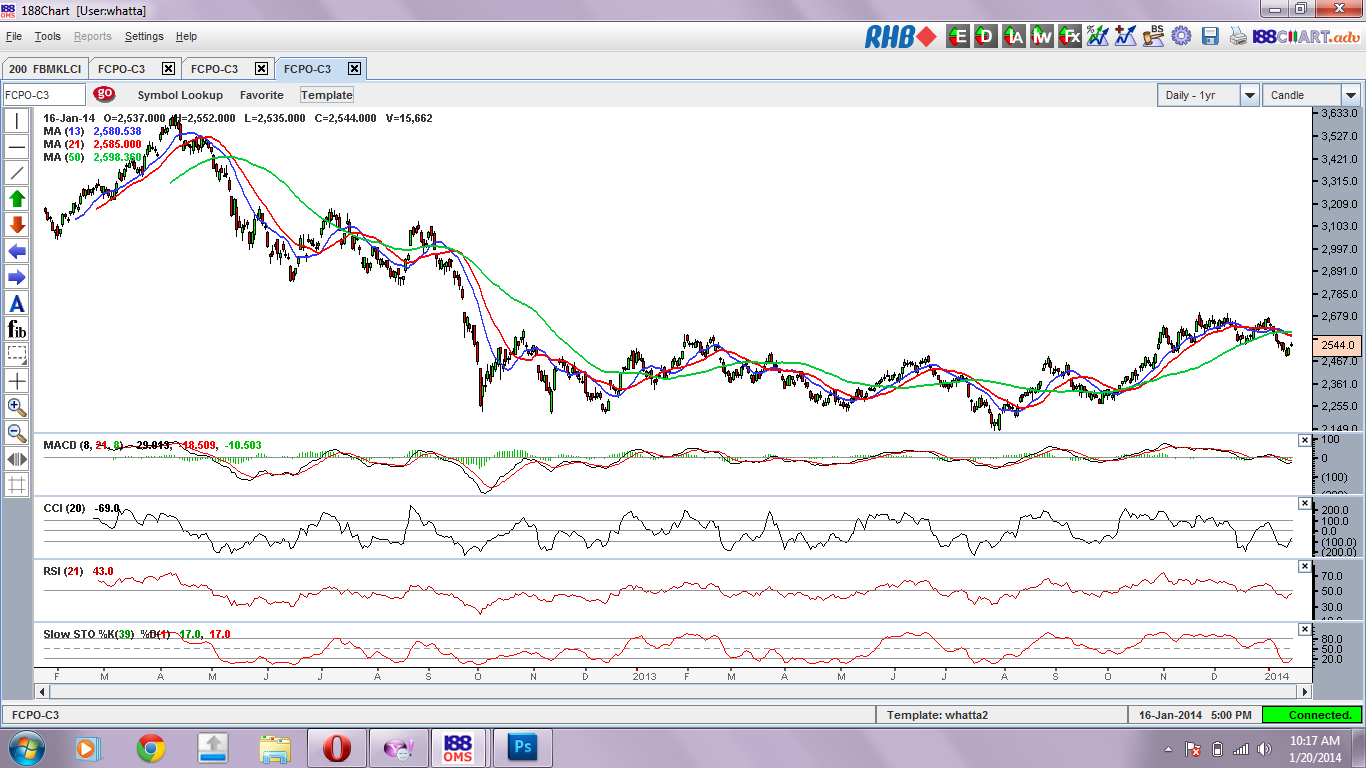This screenshot has width=1366, height=768.
Task: Click the Fx toolbar icon
Action: (1071, 37)
